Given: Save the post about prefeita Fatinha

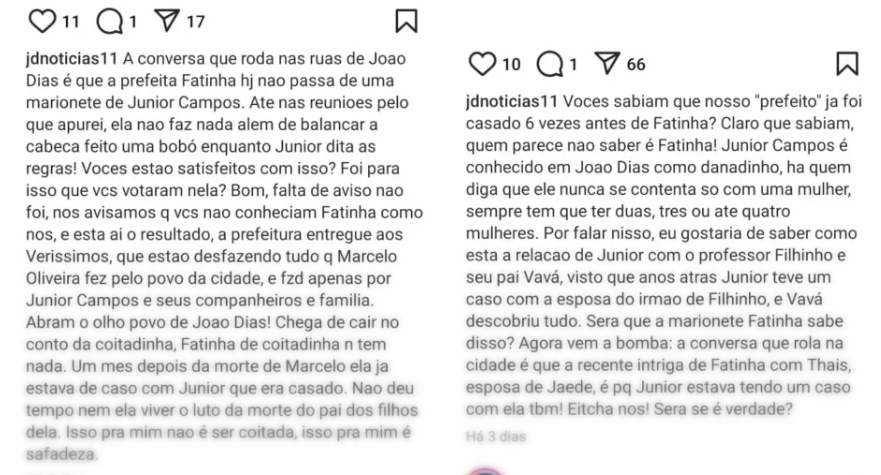Looking at the screenshot, I should tap(406, 20).
